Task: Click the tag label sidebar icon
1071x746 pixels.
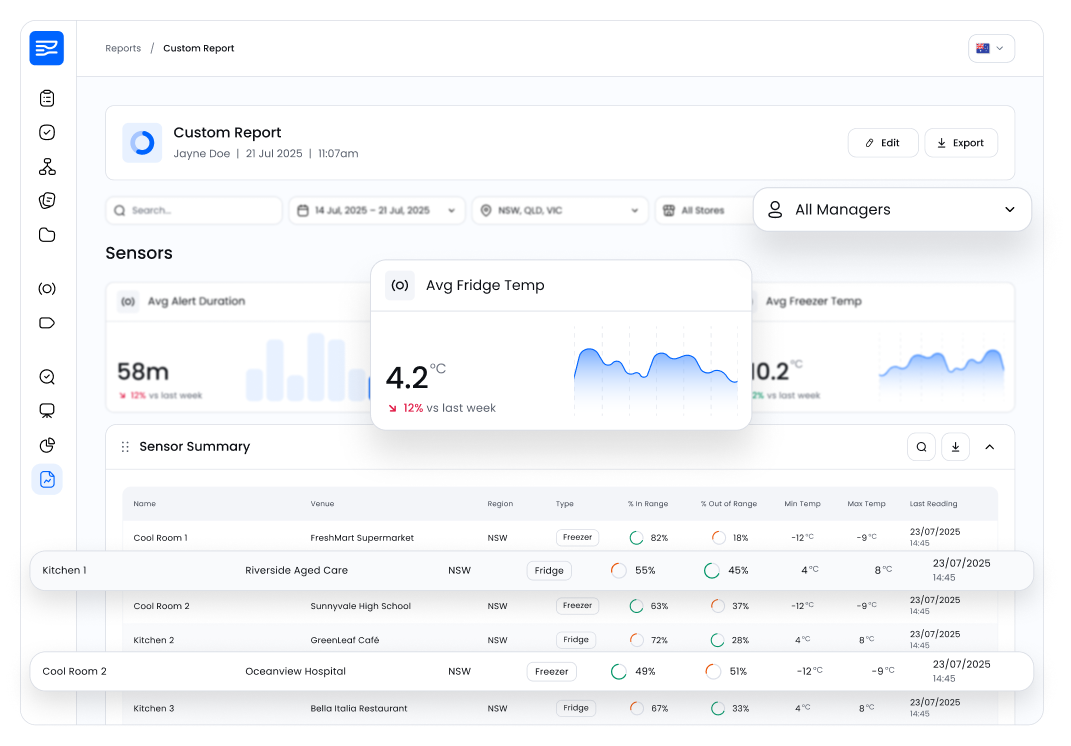Action: coord(47,323)
